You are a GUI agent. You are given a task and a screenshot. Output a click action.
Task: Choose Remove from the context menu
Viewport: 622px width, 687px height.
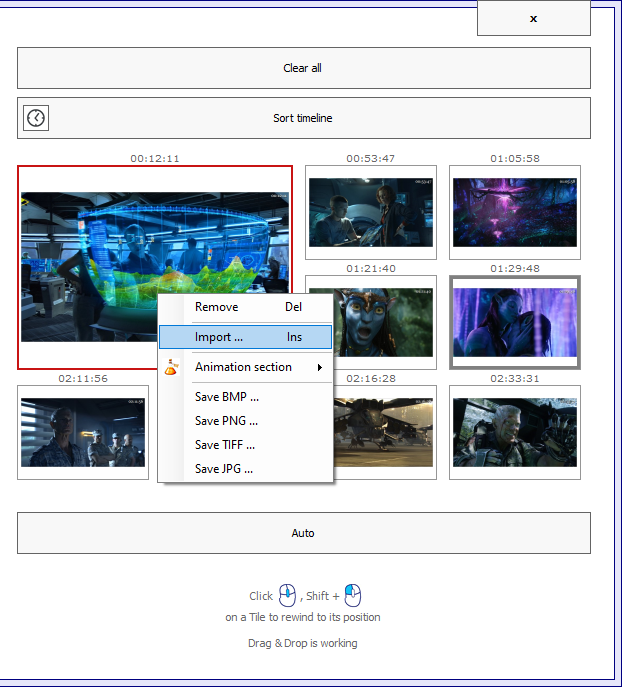[245, 307]
